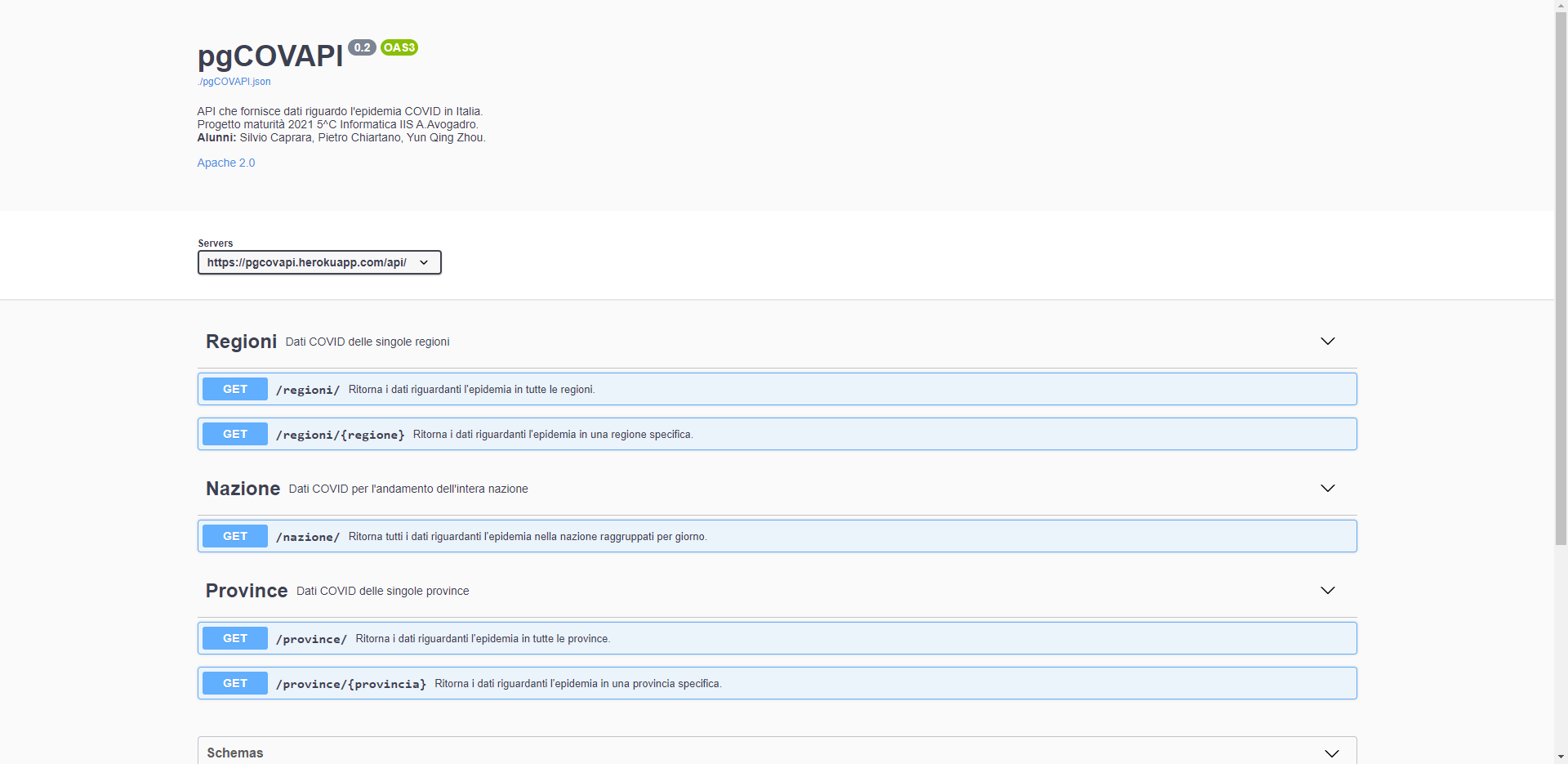Open the Servers dropdown with herokuapp URL
The height and width of the screenshot is (764, 1568).
[319, 262]
